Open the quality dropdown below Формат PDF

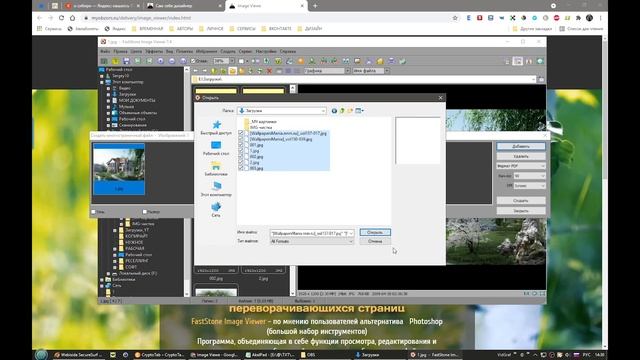pos(529,176)
